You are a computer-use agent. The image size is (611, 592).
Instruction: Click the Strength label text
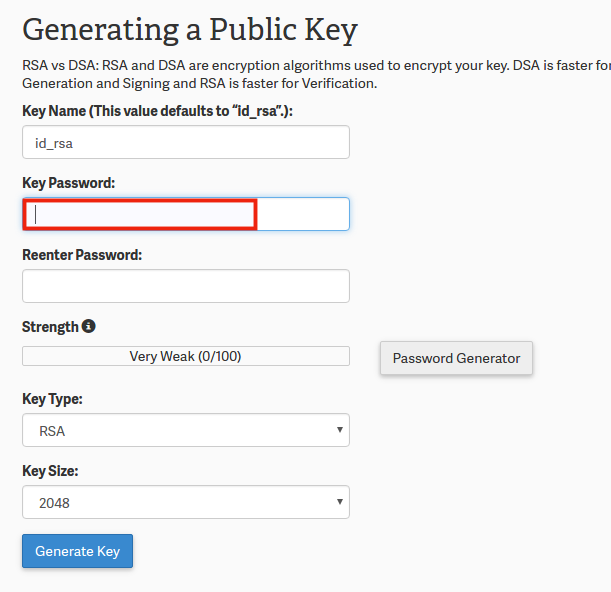point(50,327)
